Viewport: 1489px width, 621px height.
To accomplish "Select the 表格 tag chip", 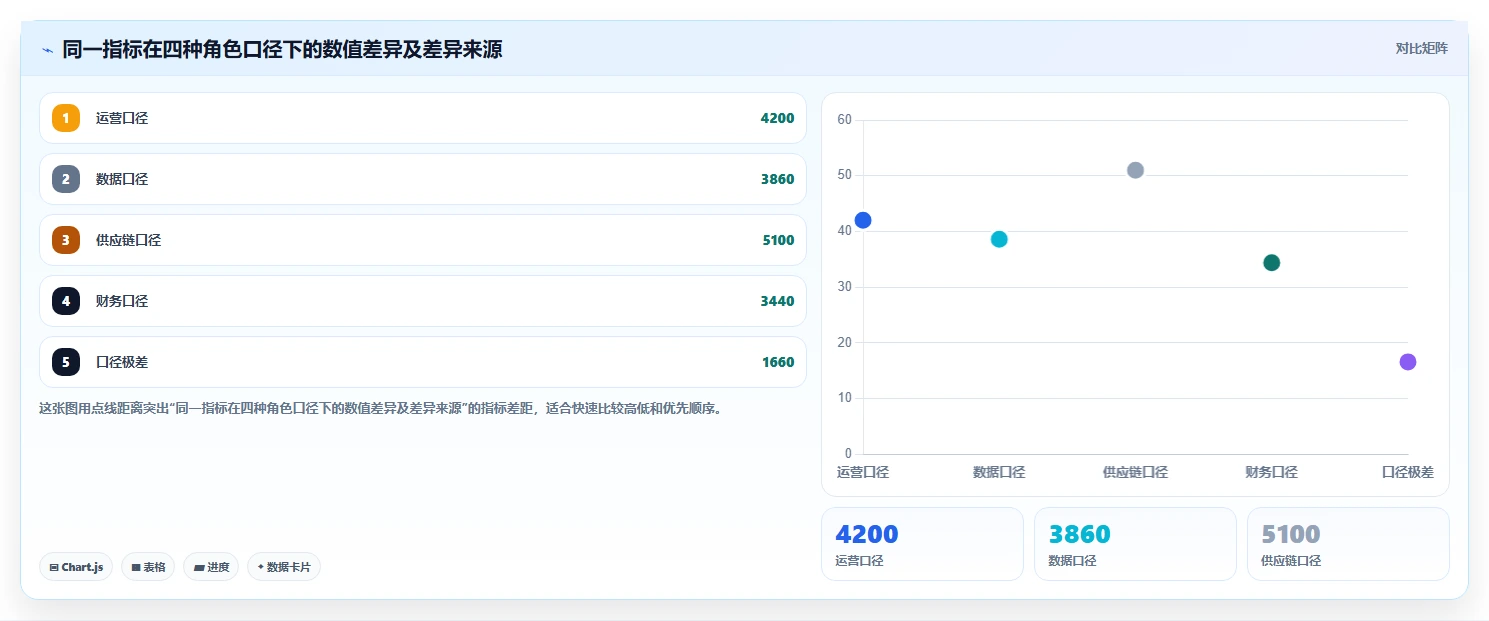I will pos(148,567).
